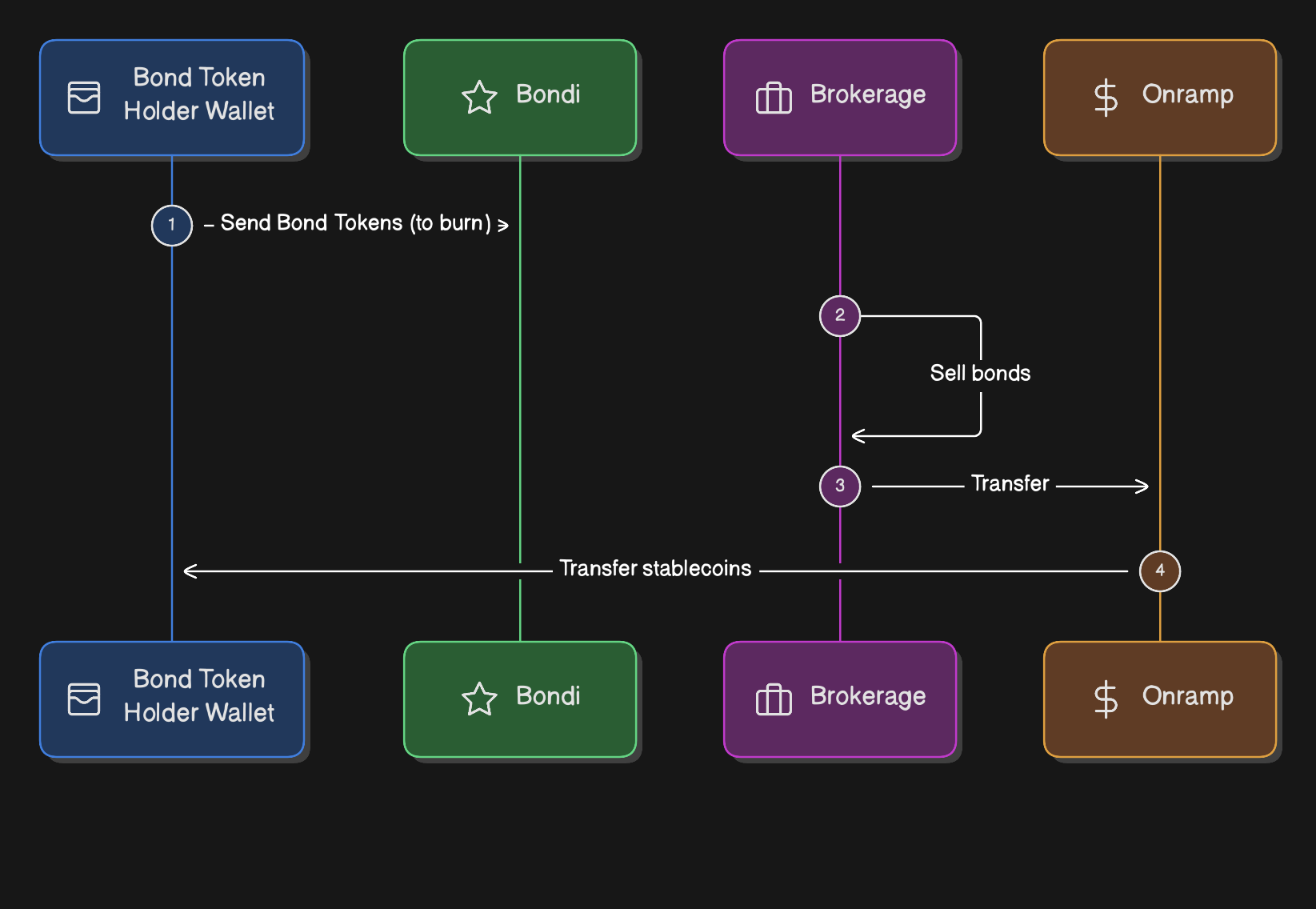Click the "Send Bond Tokens (to burn)" label
The width and height of the screenshot is (1316, 909).
point(356,223)
